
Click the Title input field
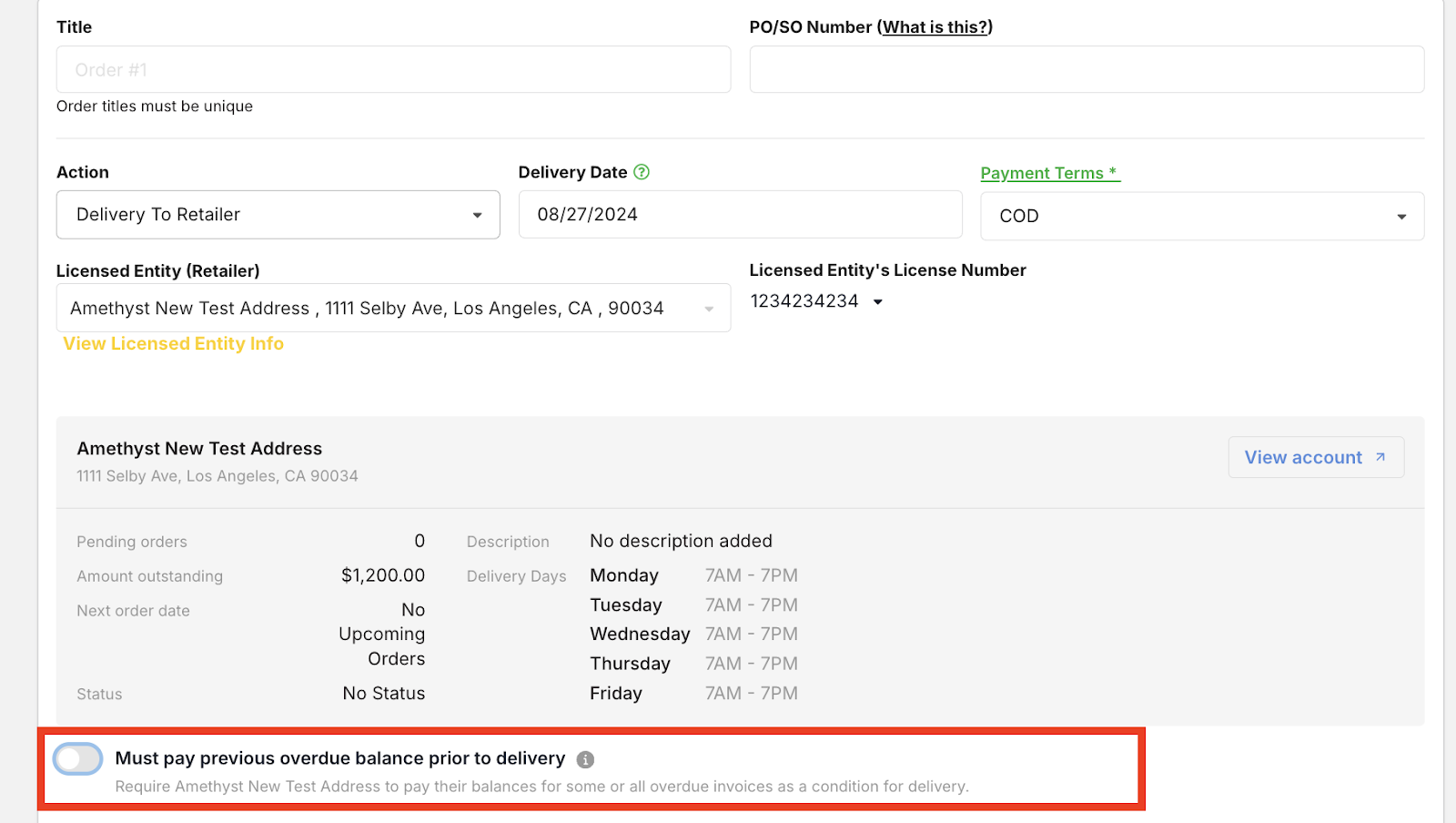click(393, 69)
